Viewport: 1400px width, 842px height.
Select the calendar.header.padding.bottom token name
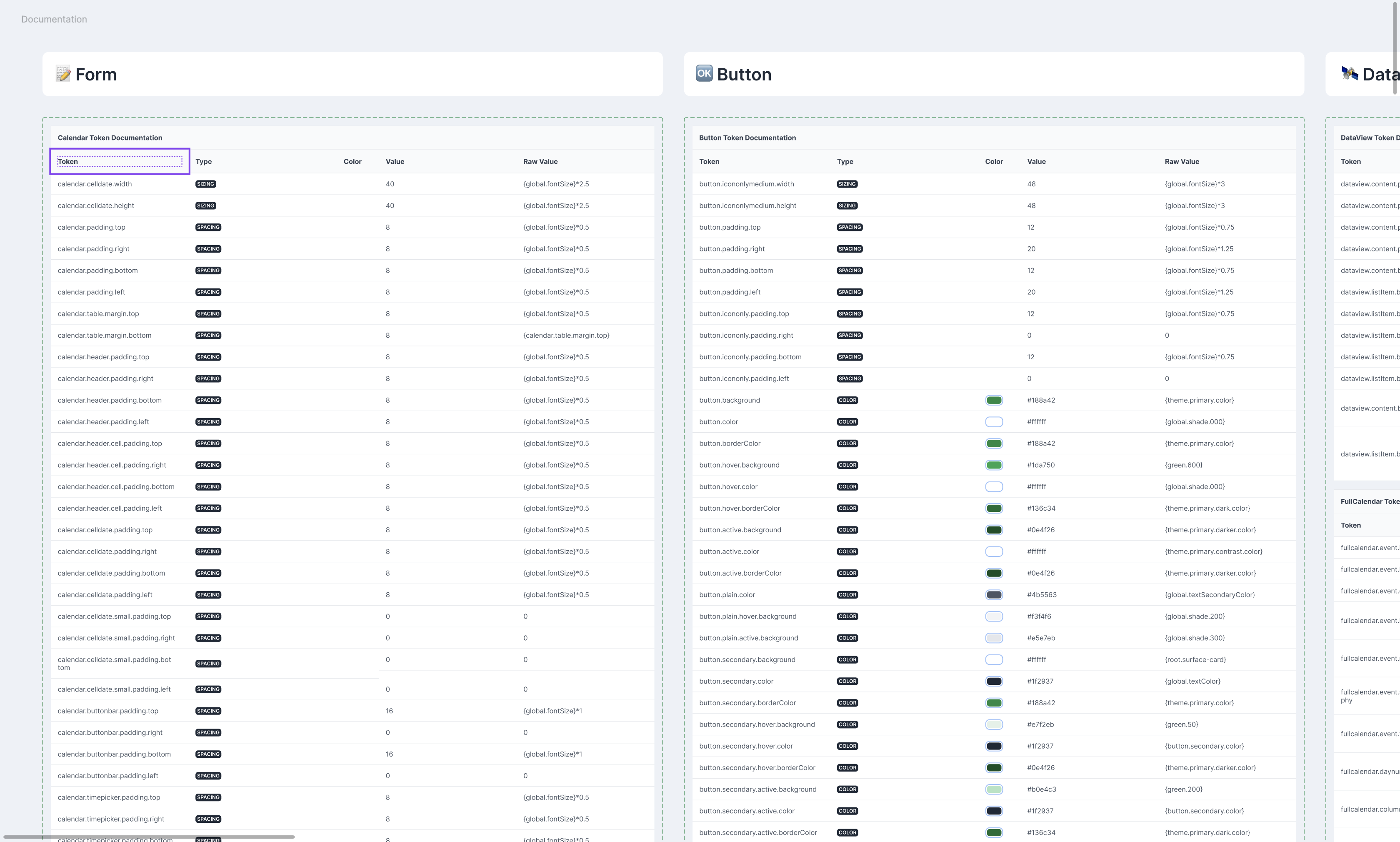pyautogui.click(x=110, y=401)
